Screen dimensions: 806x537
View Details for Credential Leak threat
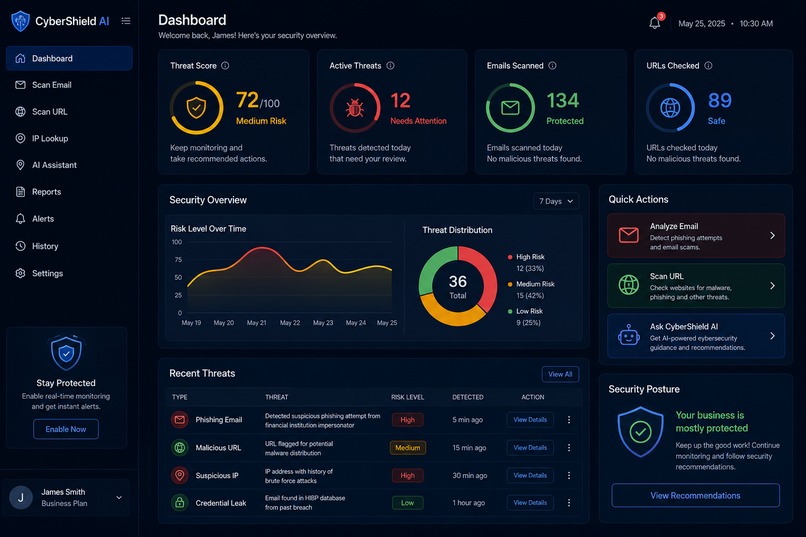click(530, 503)
